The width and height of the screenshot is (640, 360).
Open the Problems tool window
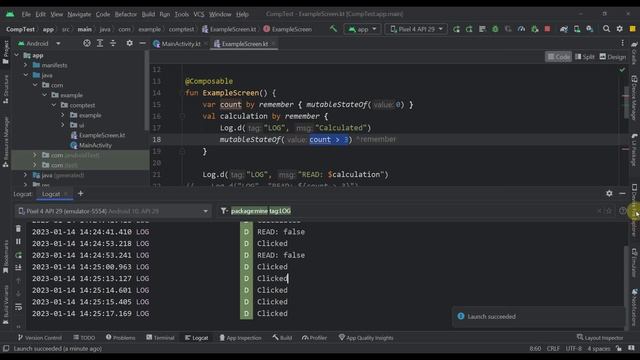[120, 338]
